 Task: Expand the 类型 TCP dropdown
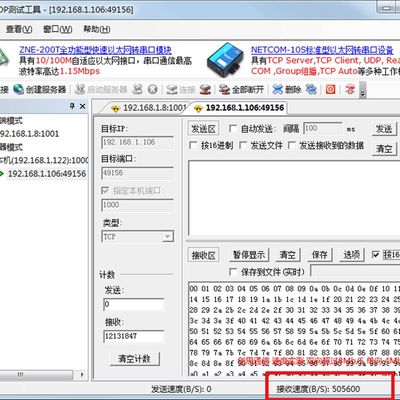168,236
